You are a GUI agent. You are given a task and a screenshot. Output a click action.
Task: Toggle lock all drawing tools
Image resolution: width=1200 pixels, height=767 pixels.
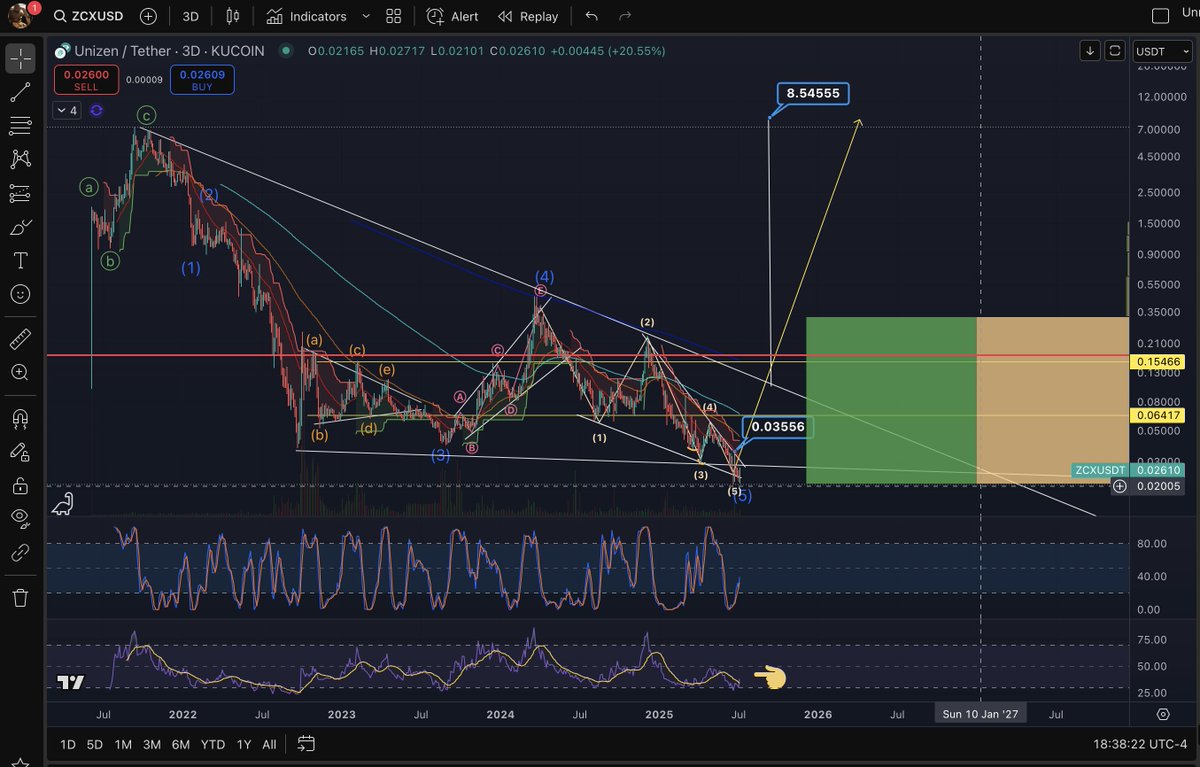pyautogui.click(x=19, y=486)
